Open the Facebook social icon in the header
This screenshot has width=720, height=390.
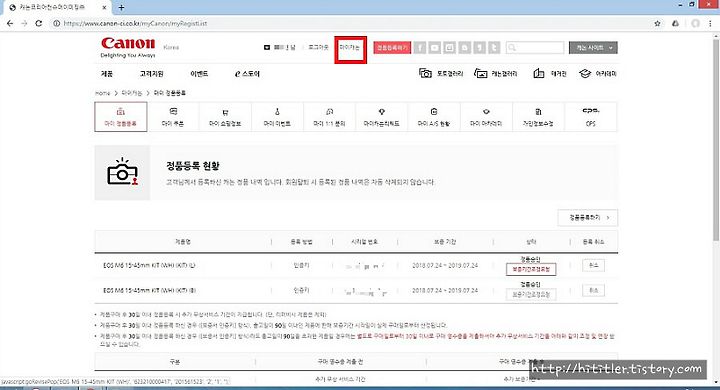tap(420, 47)
